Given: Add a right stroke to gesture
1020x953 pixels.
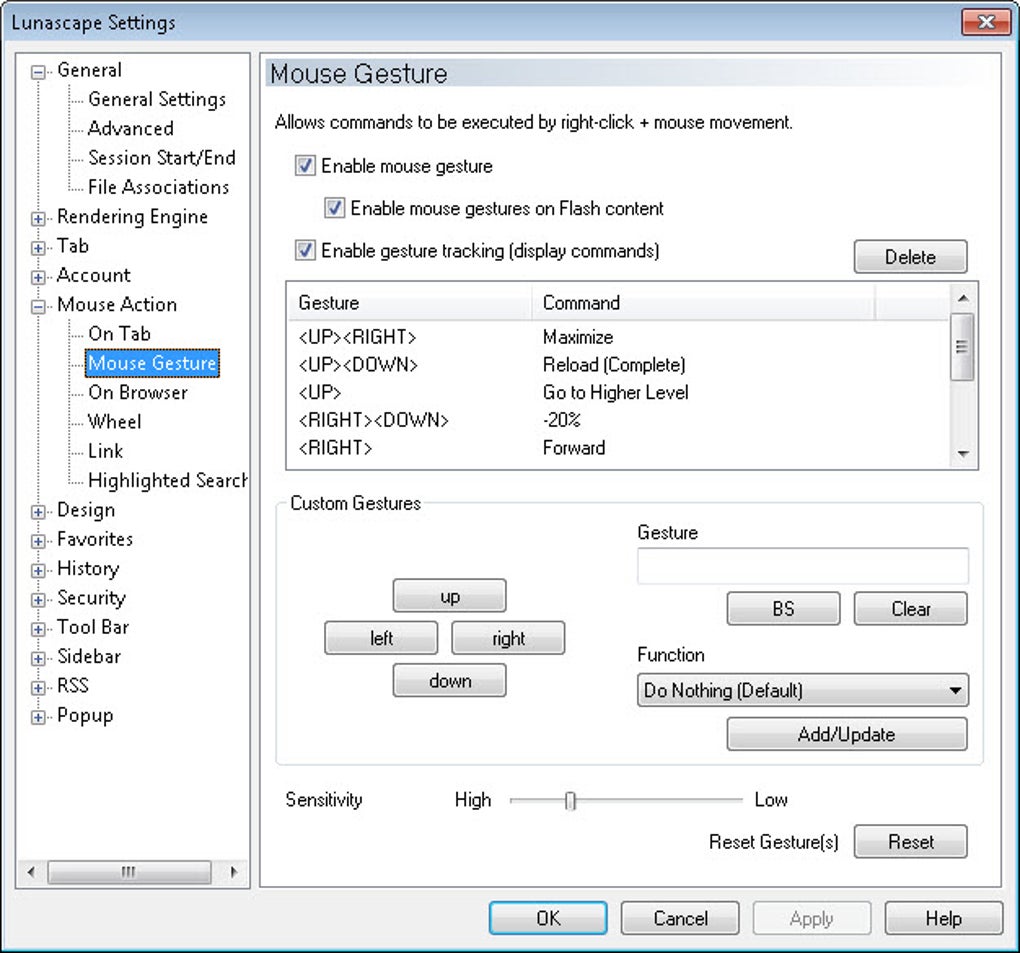Looking at the screenshot, I should click(x=508, y=638).
